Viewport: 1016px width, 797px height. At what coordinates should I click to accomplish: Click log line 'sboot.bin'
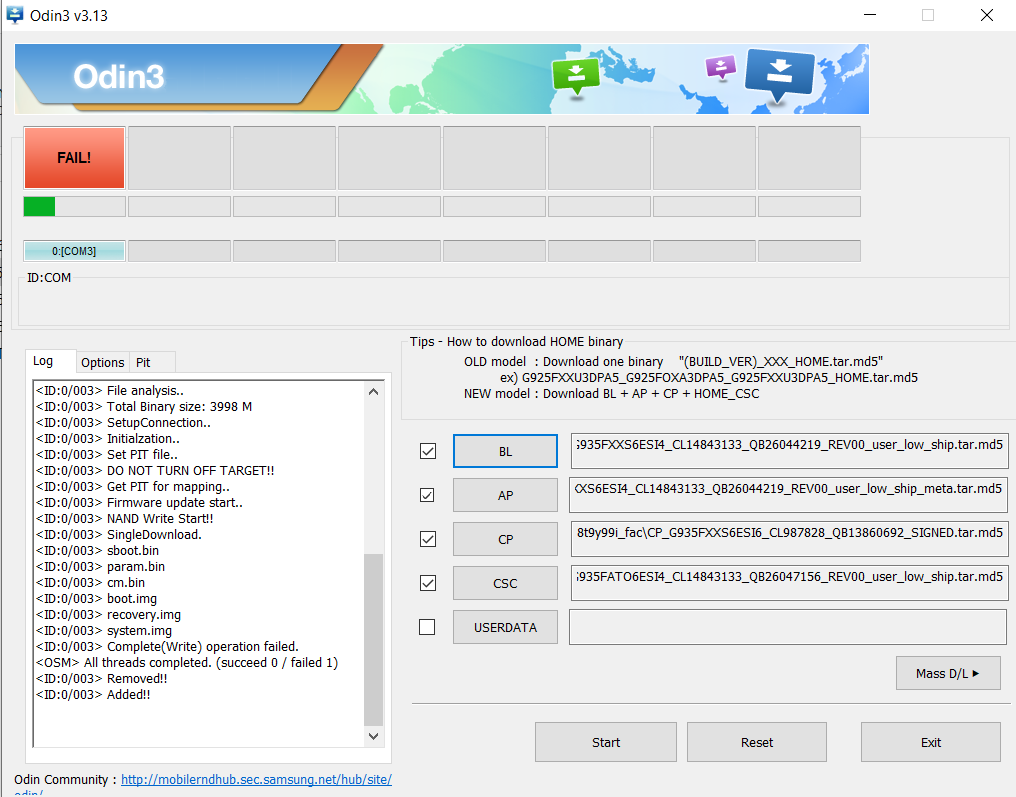[97, 551]
